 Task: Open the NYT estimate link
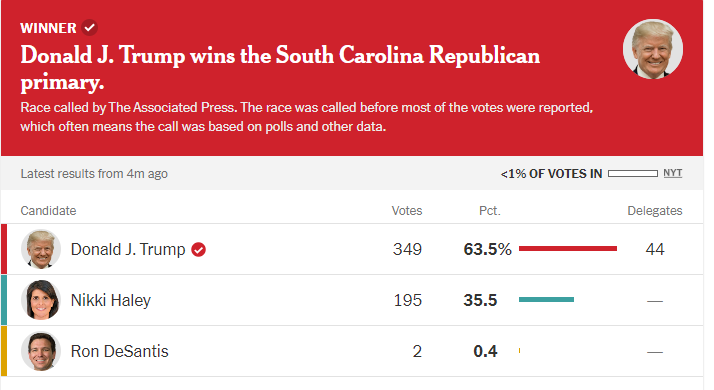(673, 173)
